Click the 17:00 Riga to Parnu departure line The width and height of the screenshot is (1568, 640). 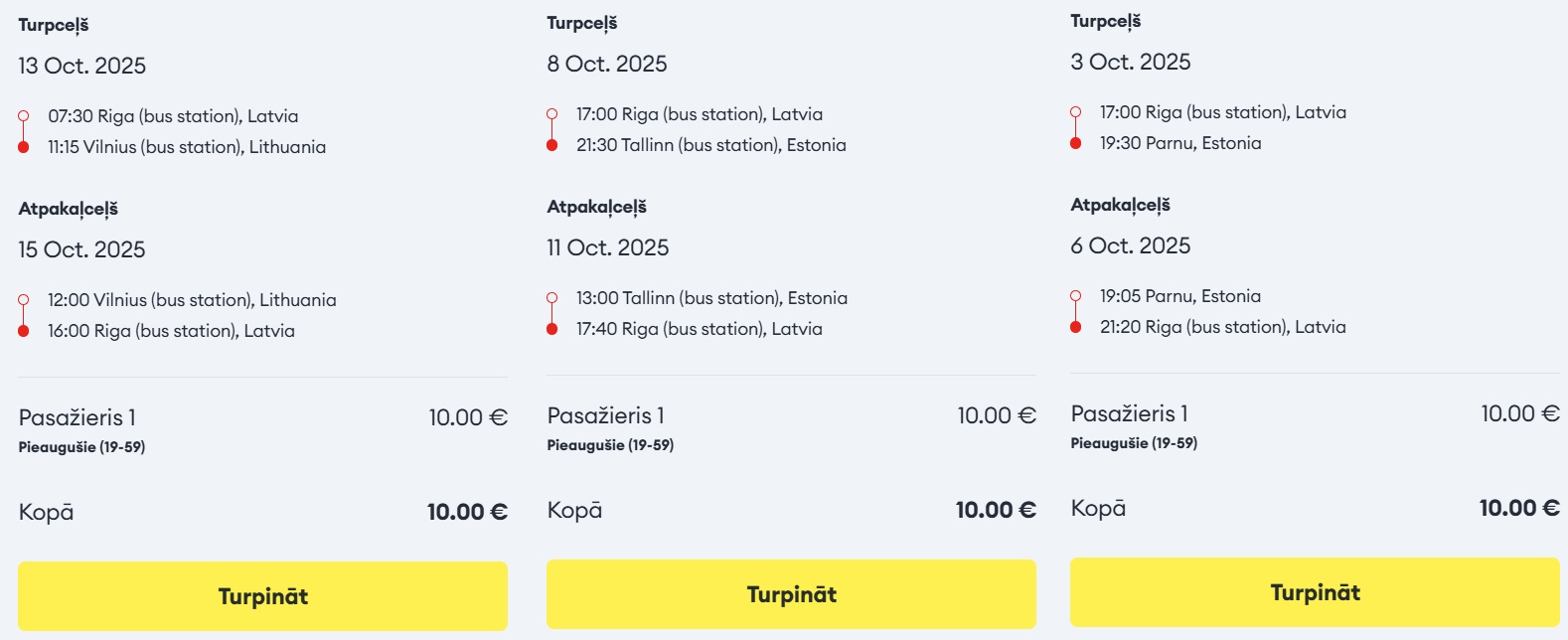coord(1222,112)
